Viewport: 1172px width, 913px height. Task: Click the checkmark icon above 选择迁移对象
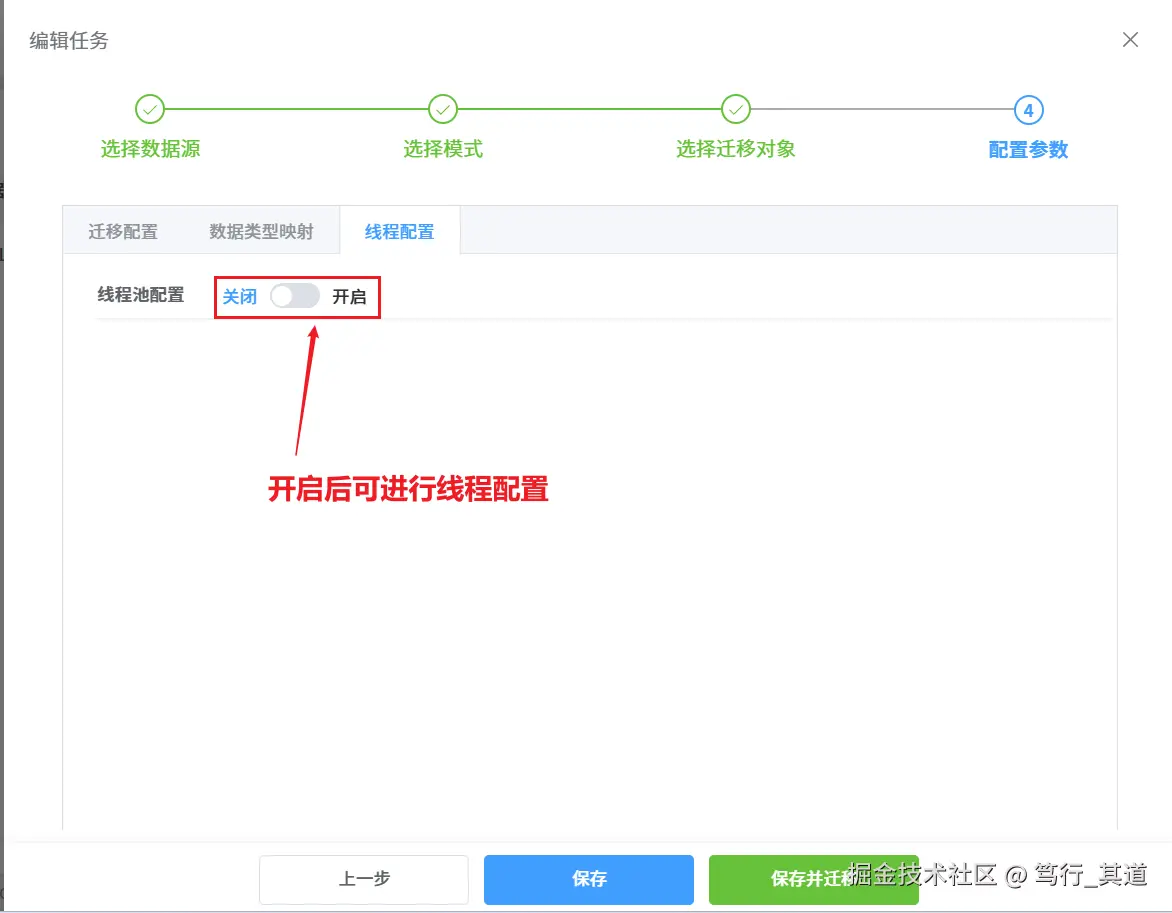click(735, 109)
